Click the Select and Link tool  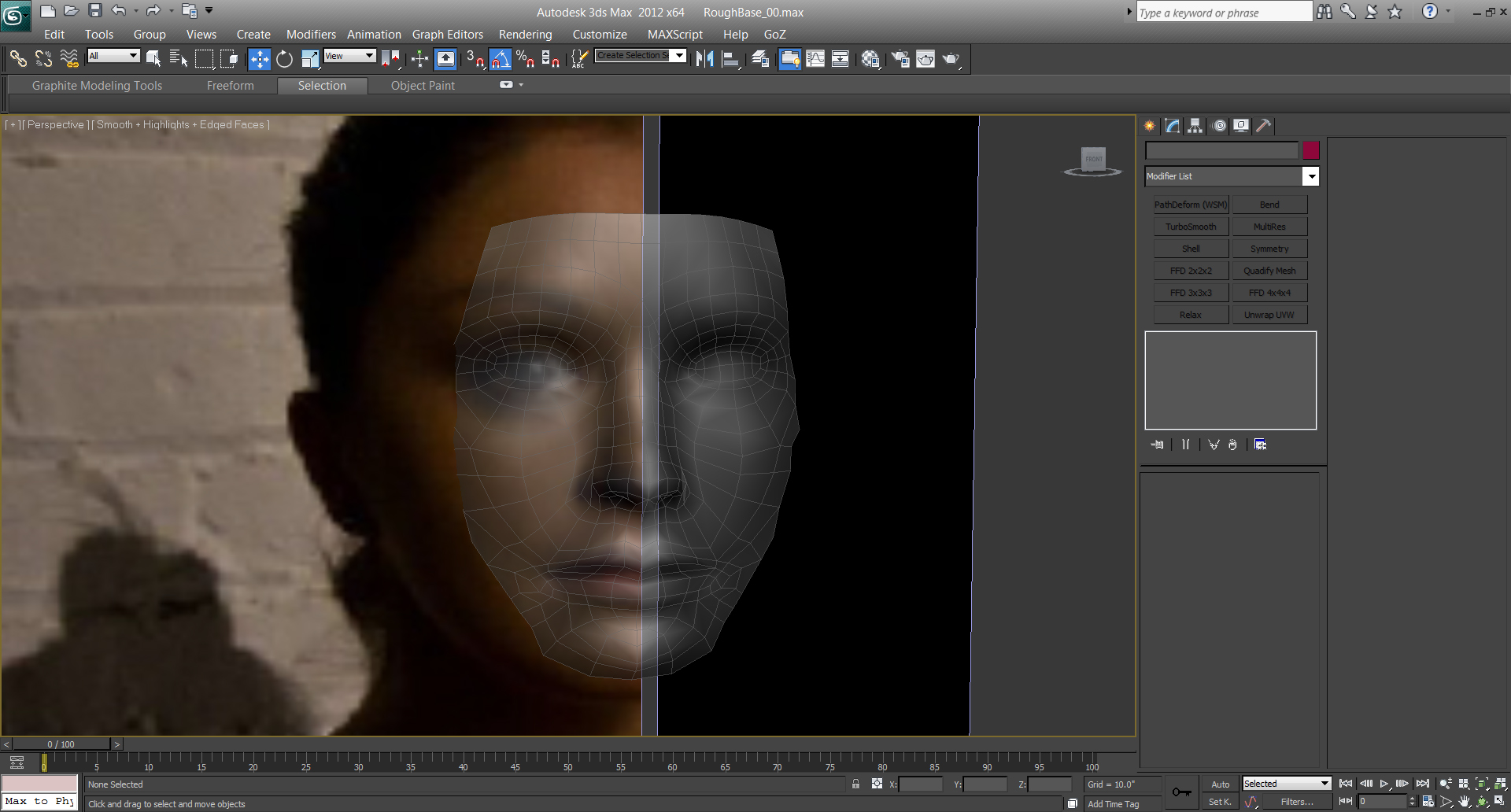[x=18, y=59]
